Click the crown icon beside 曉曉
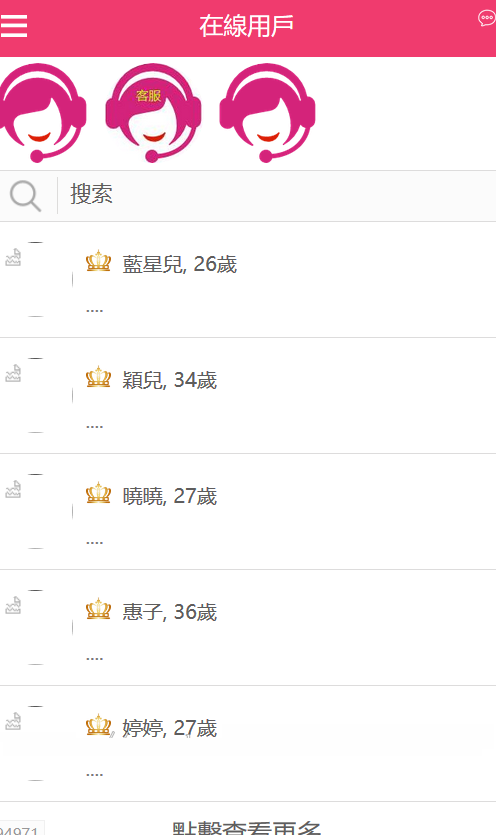The height and width of the screenshot is (835, 496). point(99,493)
